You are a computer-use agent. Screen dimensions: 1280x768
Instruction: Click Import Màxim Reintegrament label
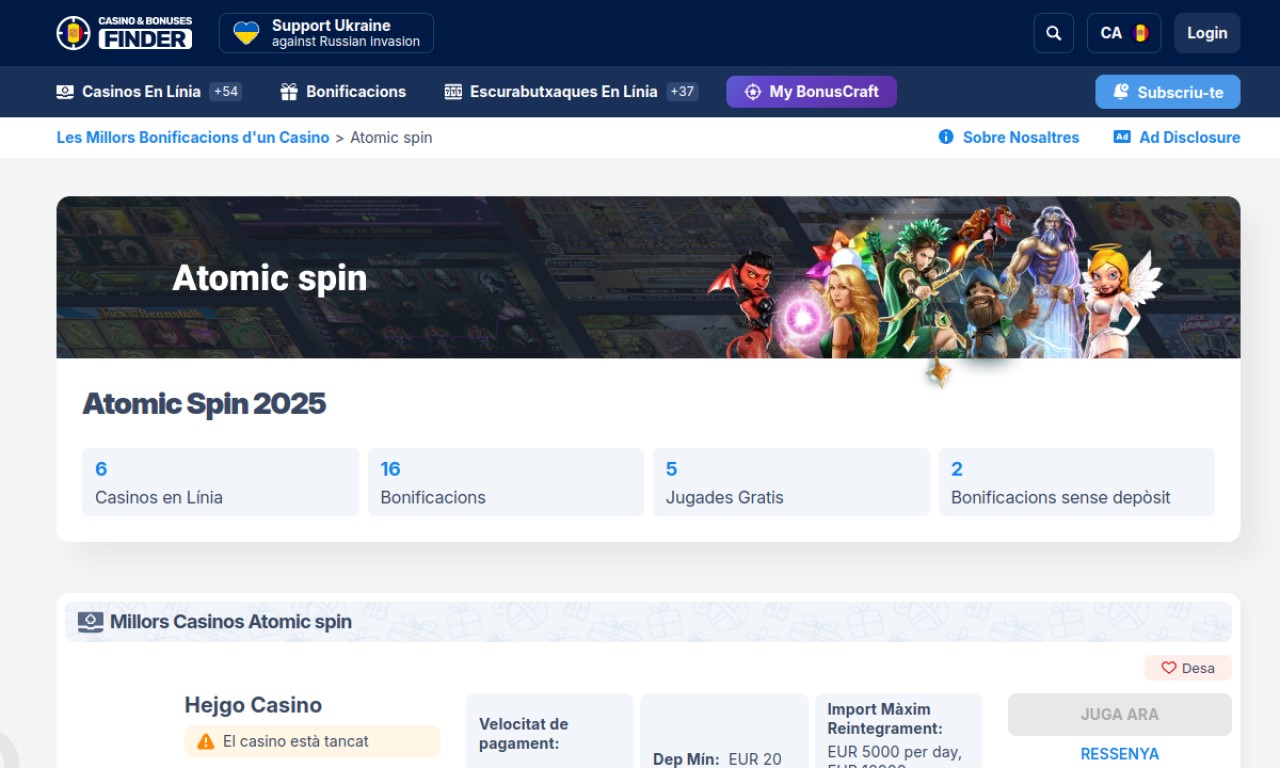(x=885, y=719)
